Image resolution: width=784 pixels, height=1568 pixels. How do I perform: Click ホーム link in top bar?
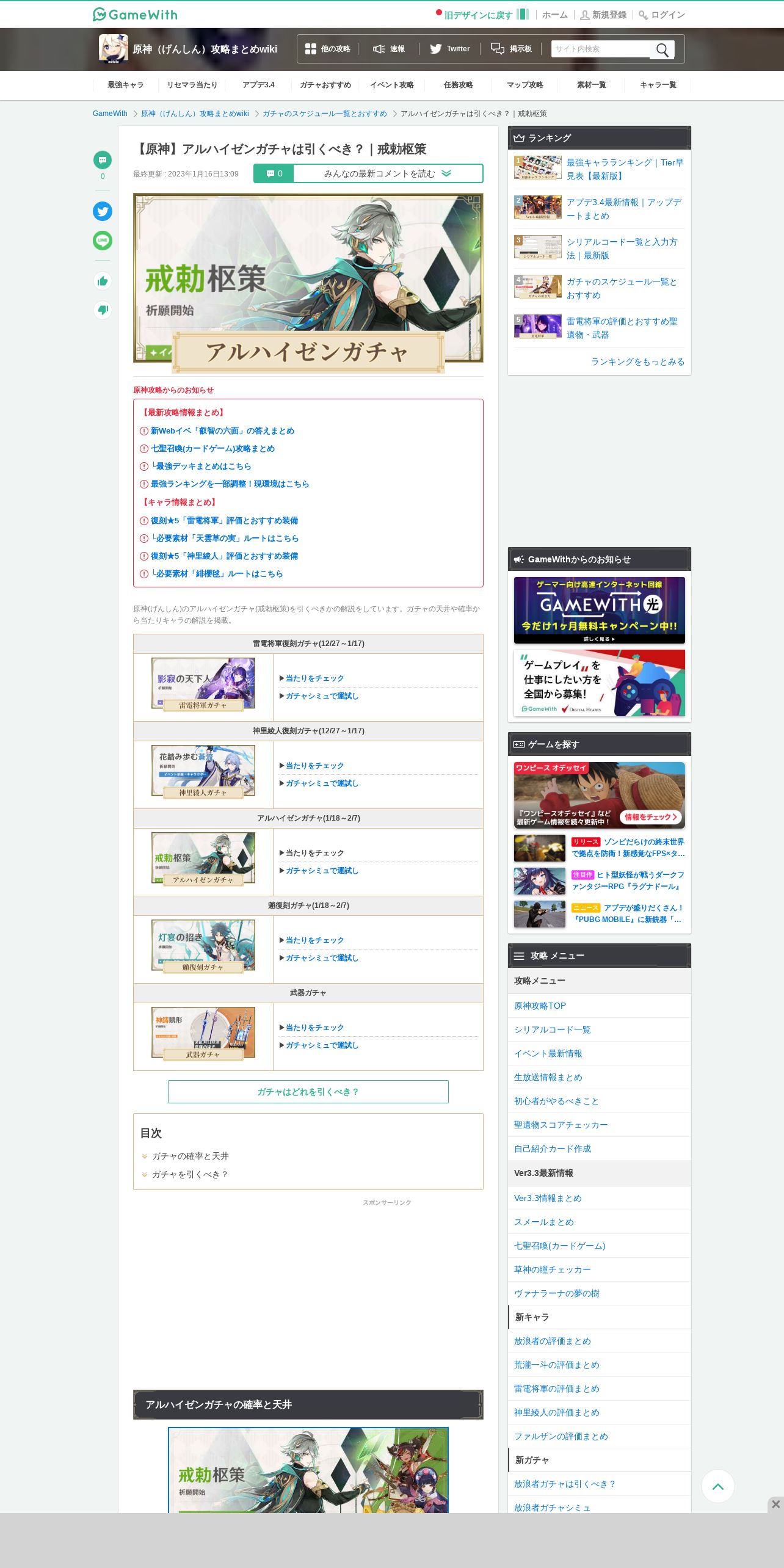point(555,15)
